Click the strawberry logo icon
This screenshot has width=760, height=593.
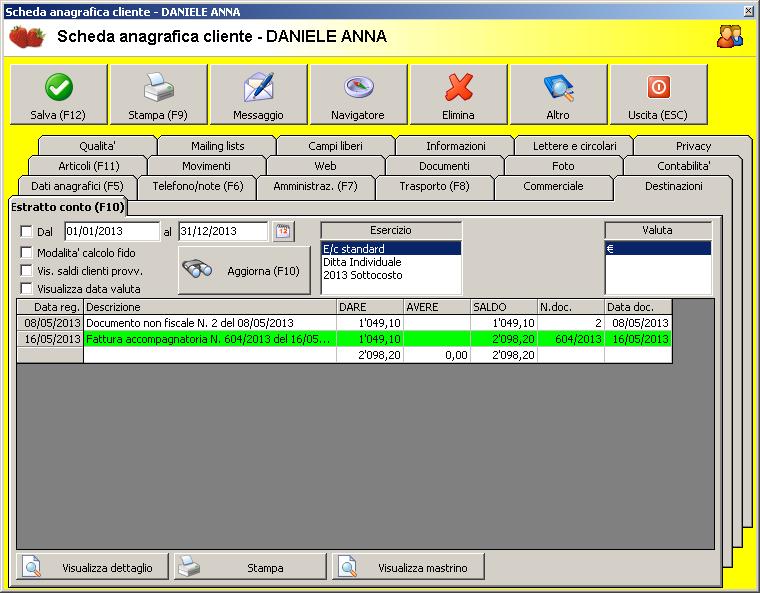27,36
